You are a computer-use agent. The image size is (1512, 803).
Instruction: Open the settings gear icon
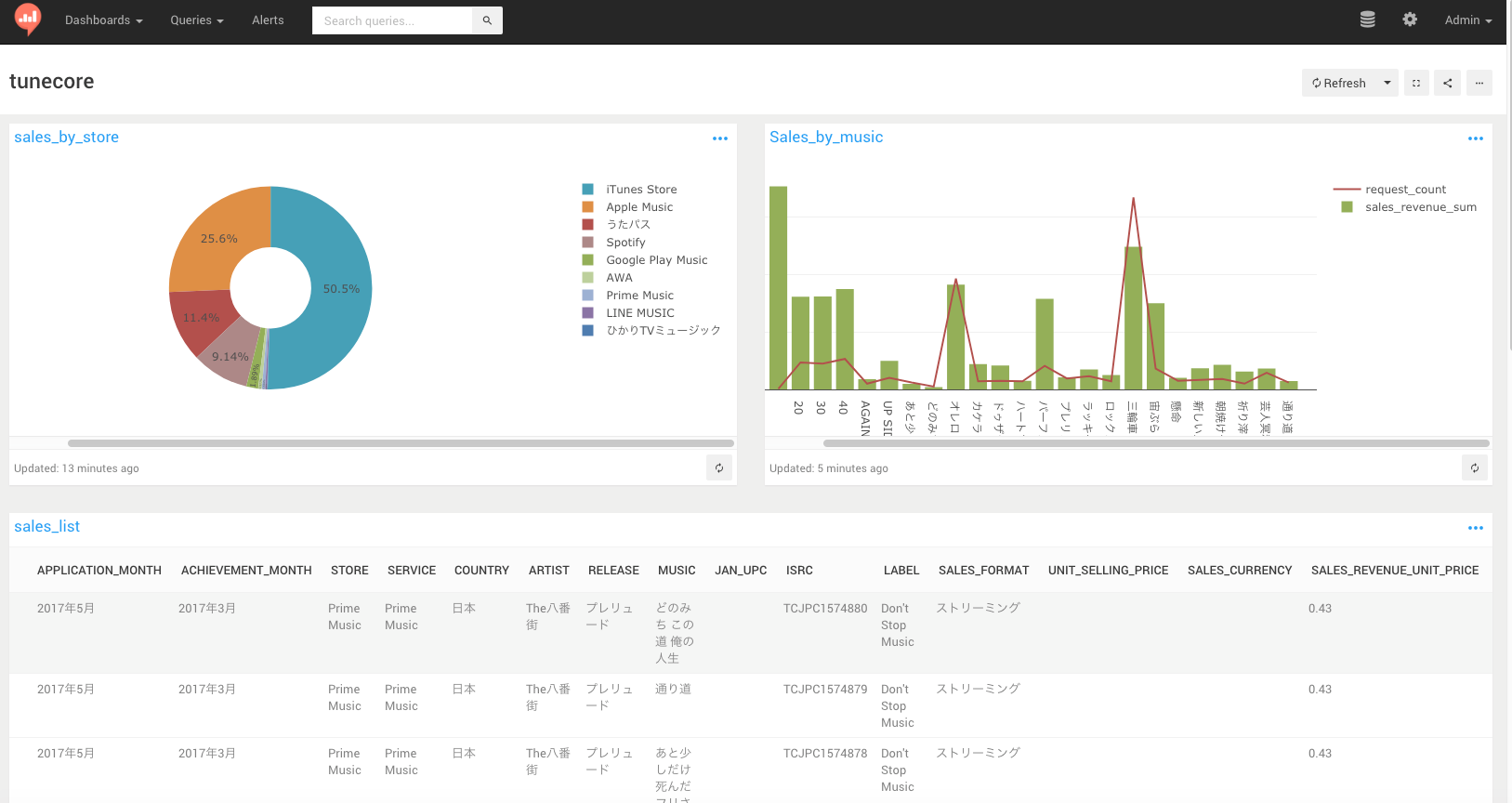pos(1410,20)
